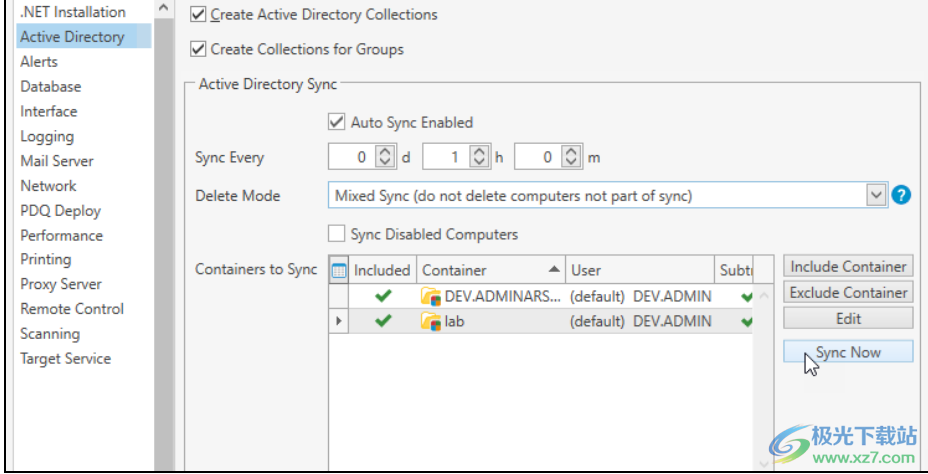Open the Delete Mode help icon
Image resolution: width=928 pixels, height=474 pixels.
coord(901,195)
